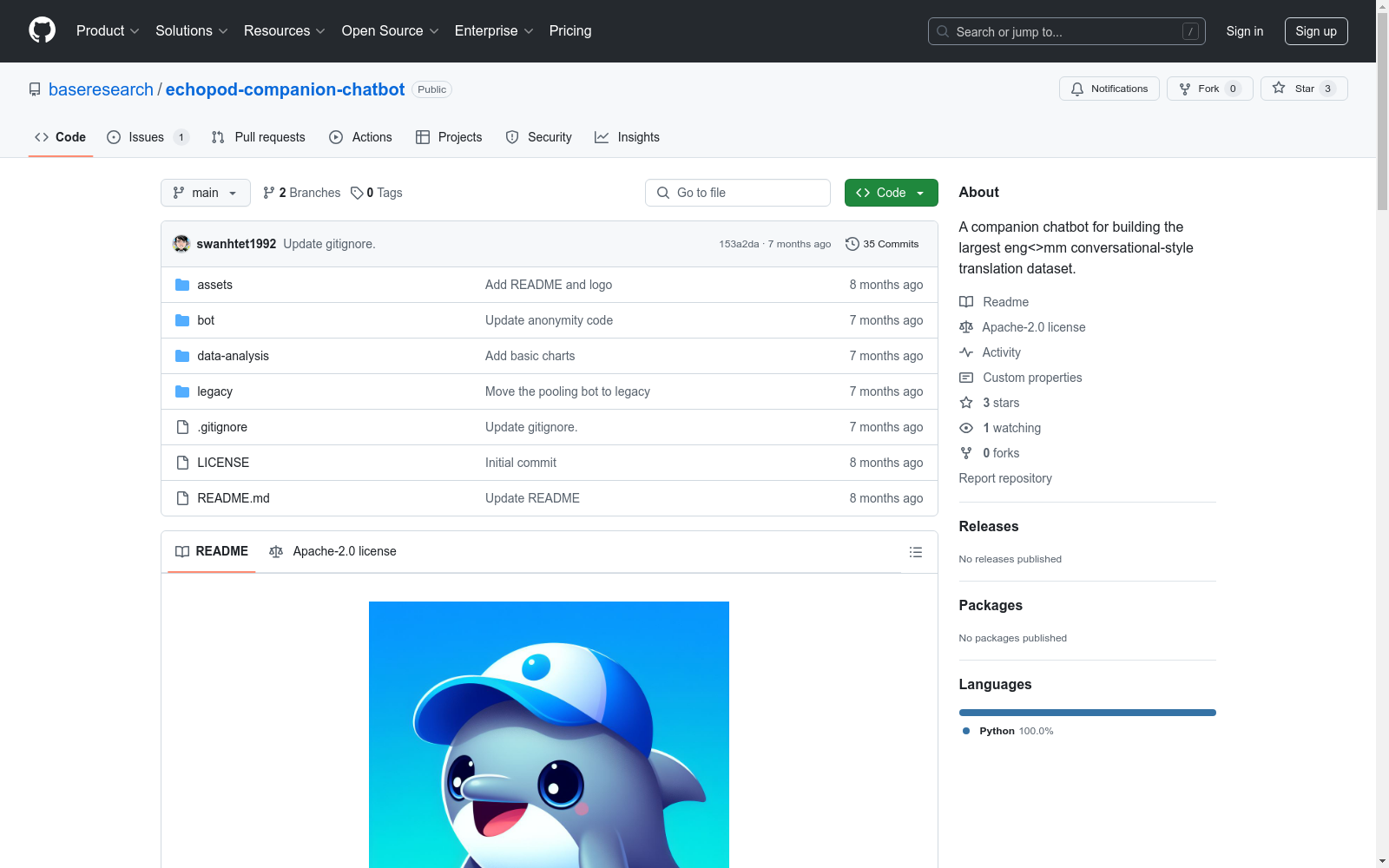Screen dimensions: 1389x868
Task: Expand the Solutions menu
Action: coord(192,30)
